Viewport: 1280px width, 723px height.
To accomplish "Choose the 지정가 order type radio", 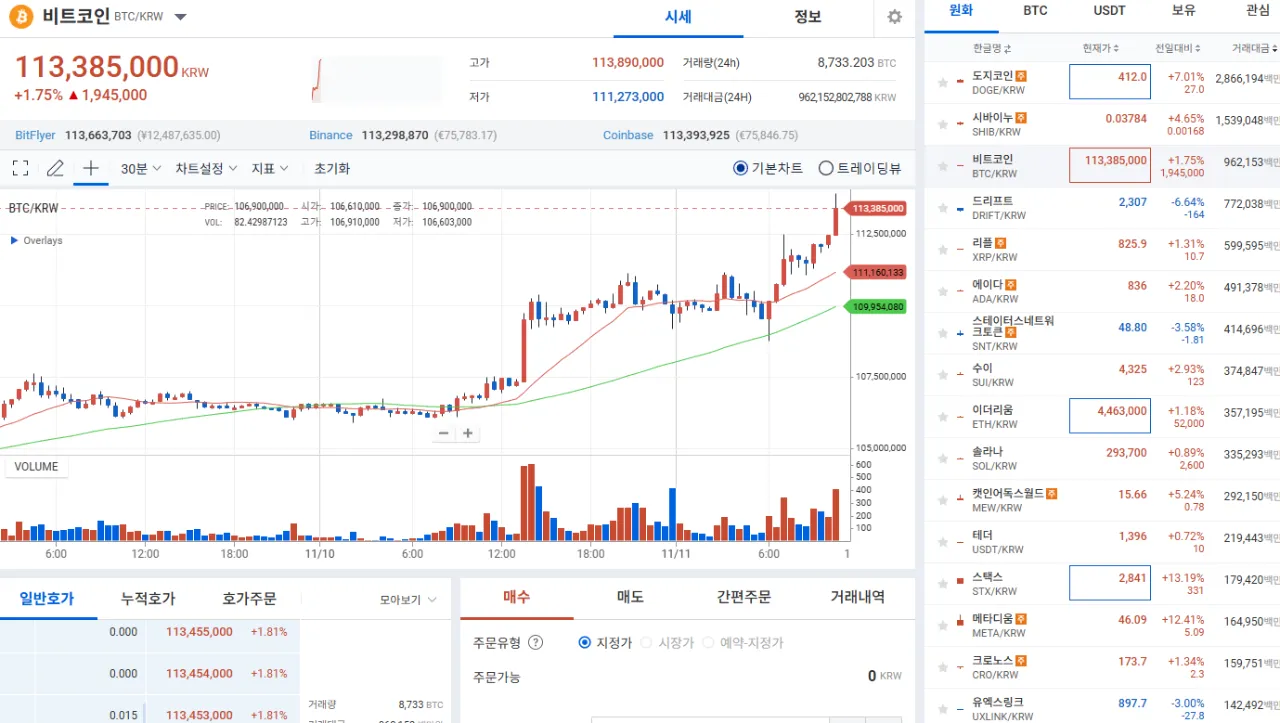I will point(585,643).
